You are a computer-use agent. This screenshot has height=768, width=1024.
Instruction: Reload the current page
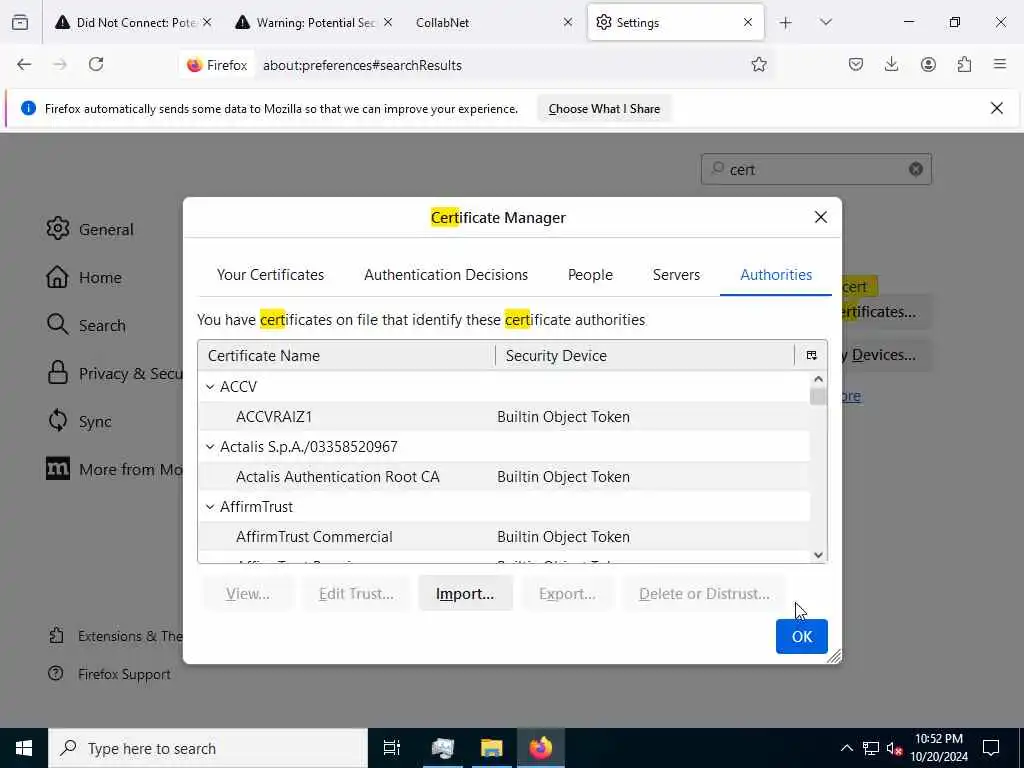(96, 65)
